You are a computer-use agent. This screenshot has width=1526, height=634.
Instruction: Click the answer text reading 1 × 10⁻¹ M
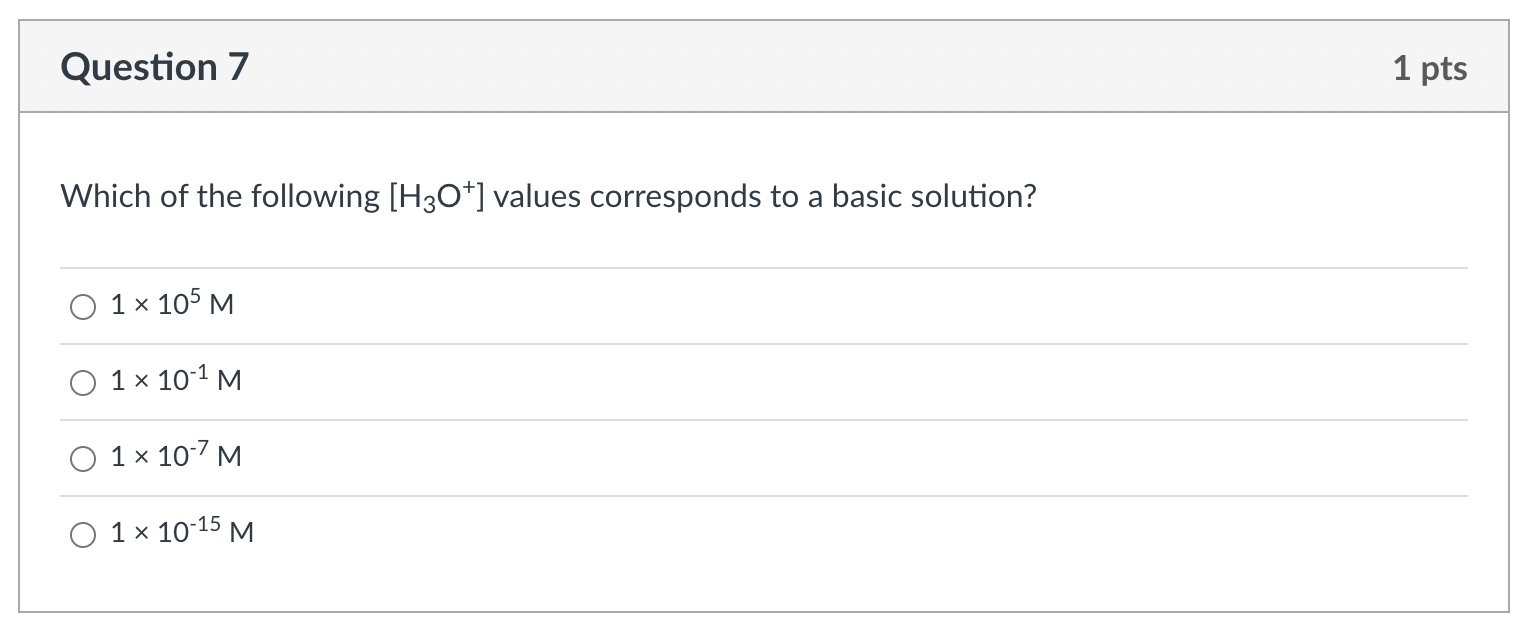pos(175,381)
